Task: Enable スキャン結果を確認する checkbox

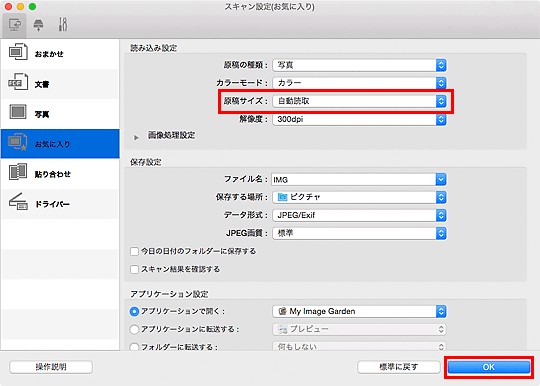Action: click(134, 269)
